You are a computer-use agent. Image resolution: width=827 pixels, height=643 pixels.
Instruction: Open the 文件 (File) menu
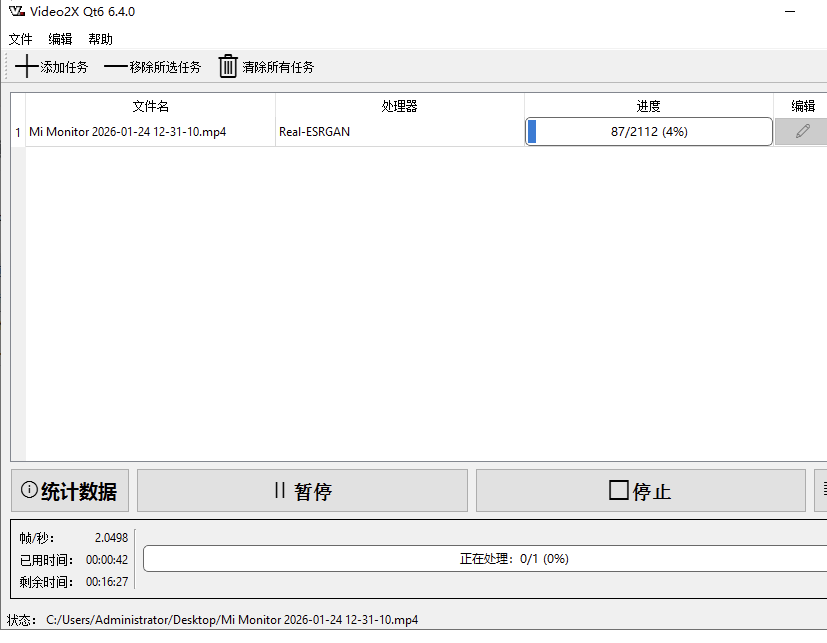tap(21, 39)
